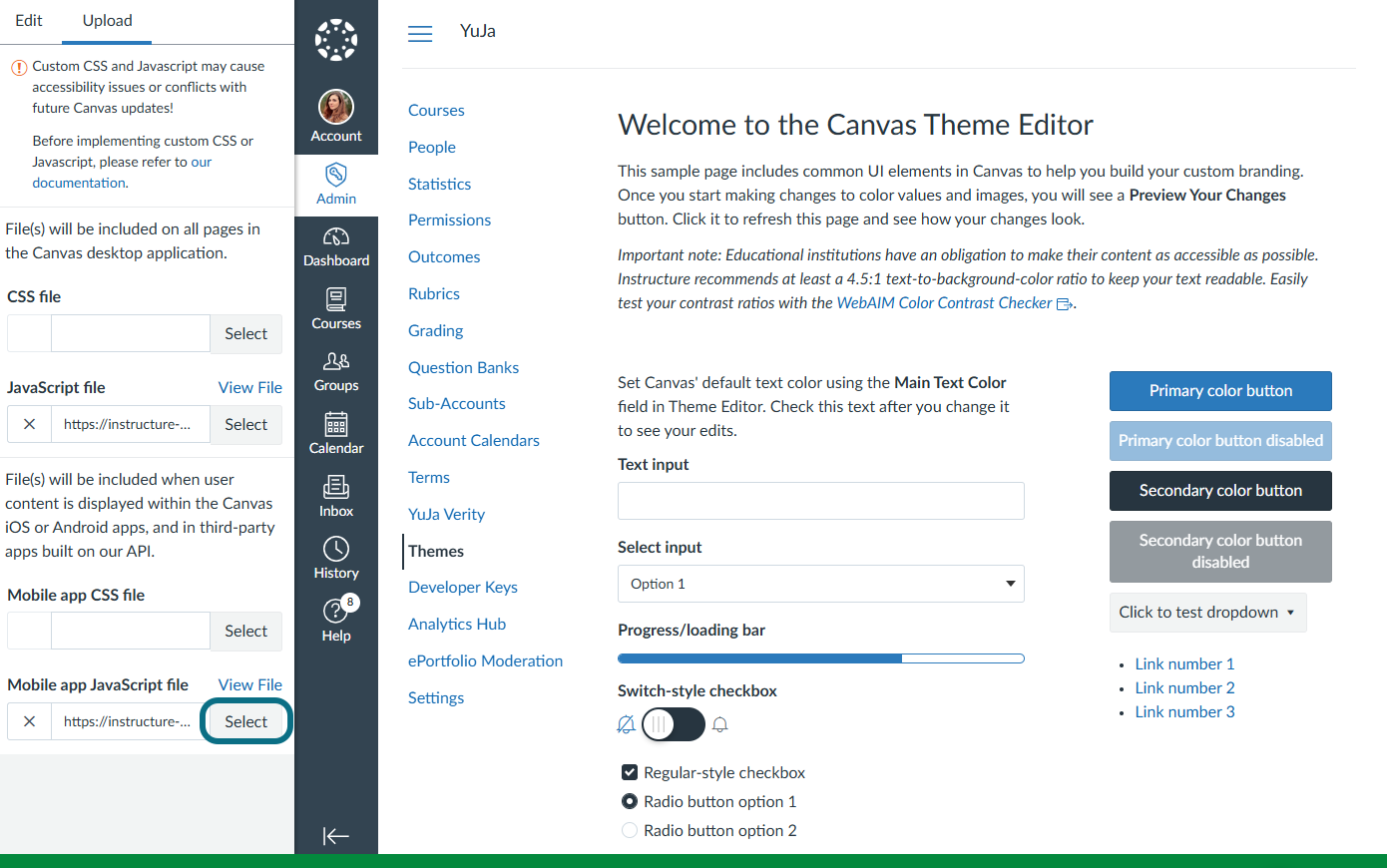Click Primary color button
Image resolution: width=1387 pixels, height=868 pixels.
[x=1220, y=391]
